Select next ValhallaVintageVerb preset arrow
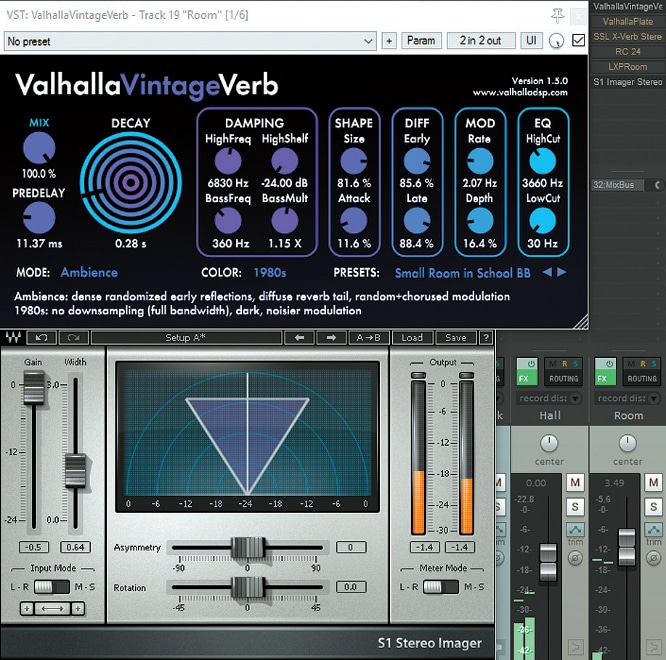666x660 pixels. pyautogui.click(x=562, y=272)
